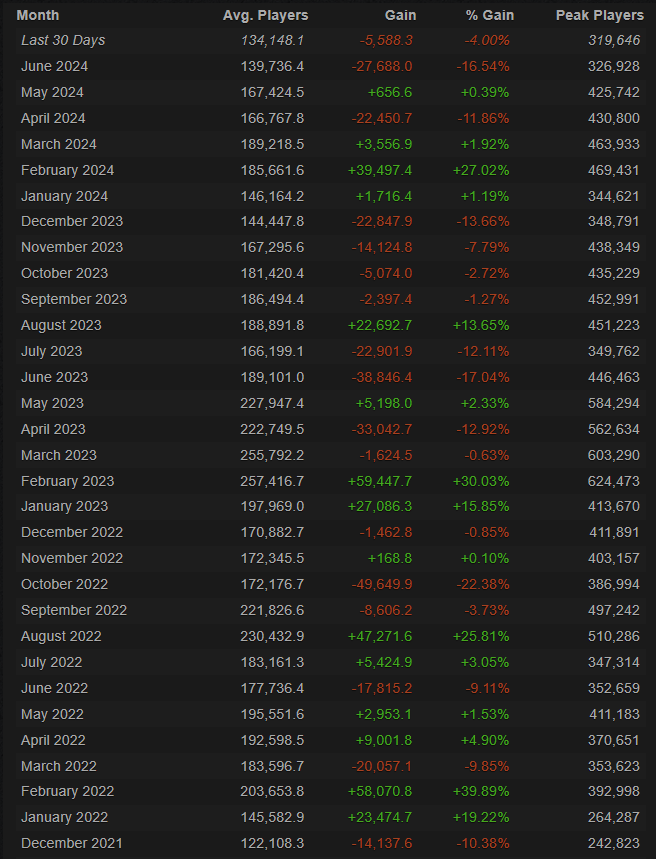The height and width of the screenshot is (859, 656).
Task: Click the percent gain value -22.38%
Action: tap(483, 585)
